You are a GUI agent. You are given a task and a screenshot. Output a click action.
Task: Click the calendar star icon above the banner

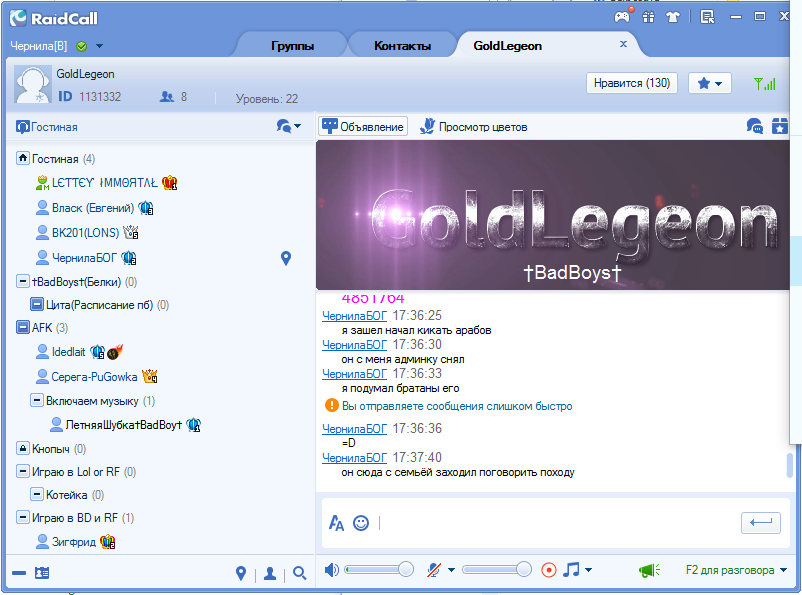pyautogui.click(x=779, y=126)
